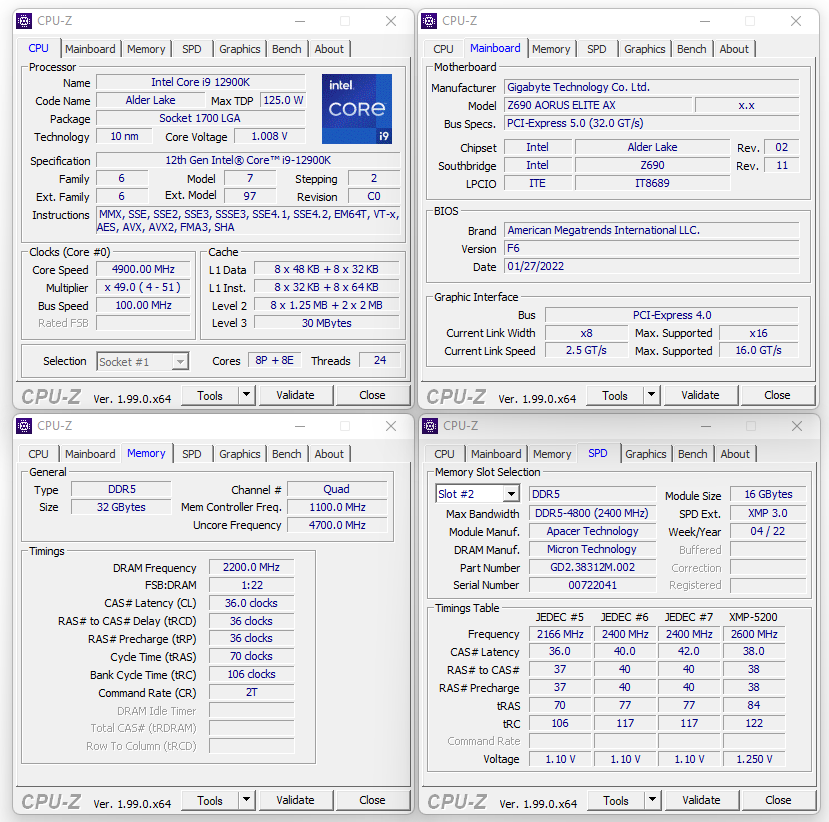
Task: Open About tab in Memory window
Action: tap(329, 454)
